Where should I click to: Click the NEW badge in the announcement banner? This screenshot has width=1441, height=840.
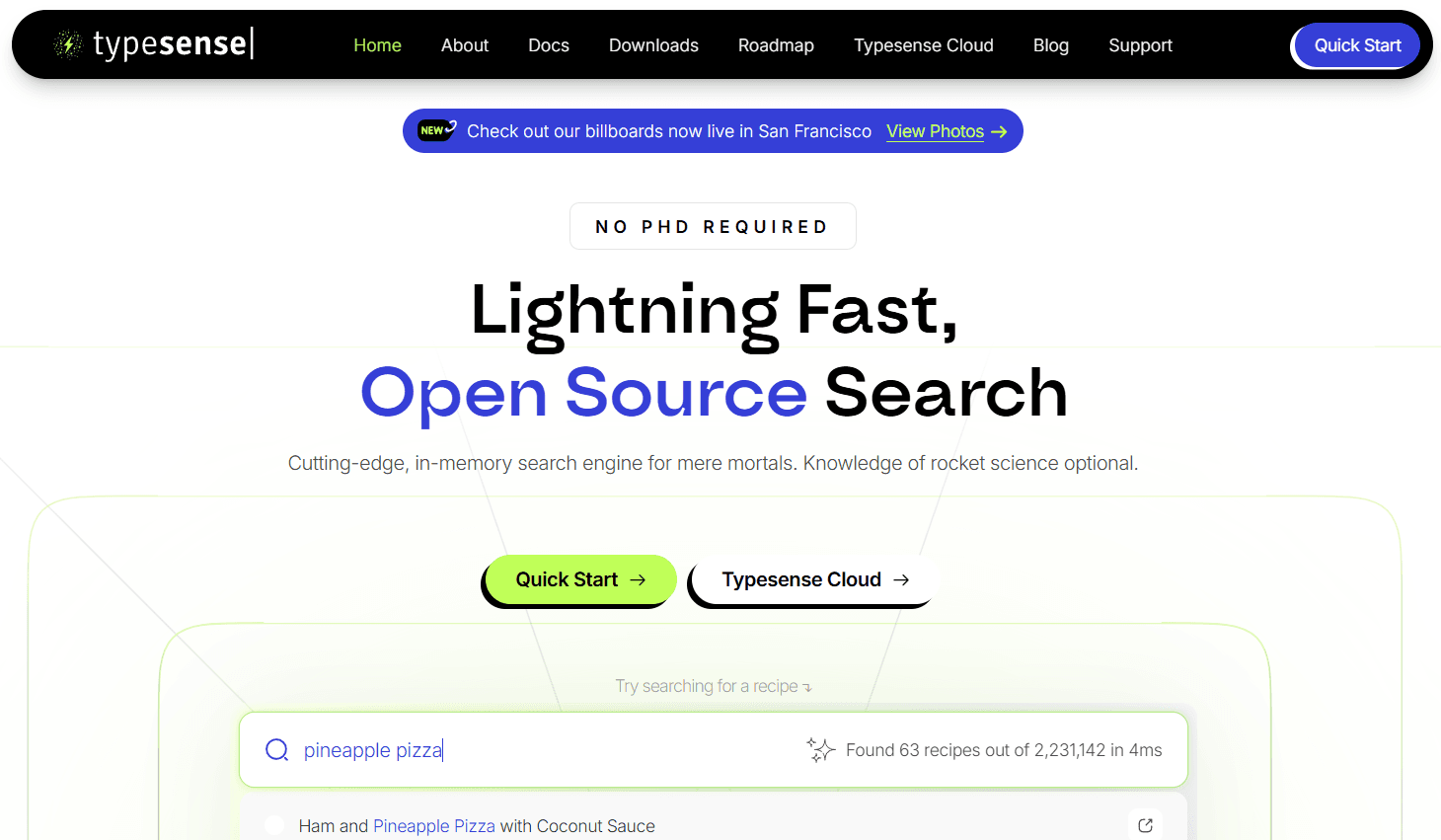[x=436, y=130]
